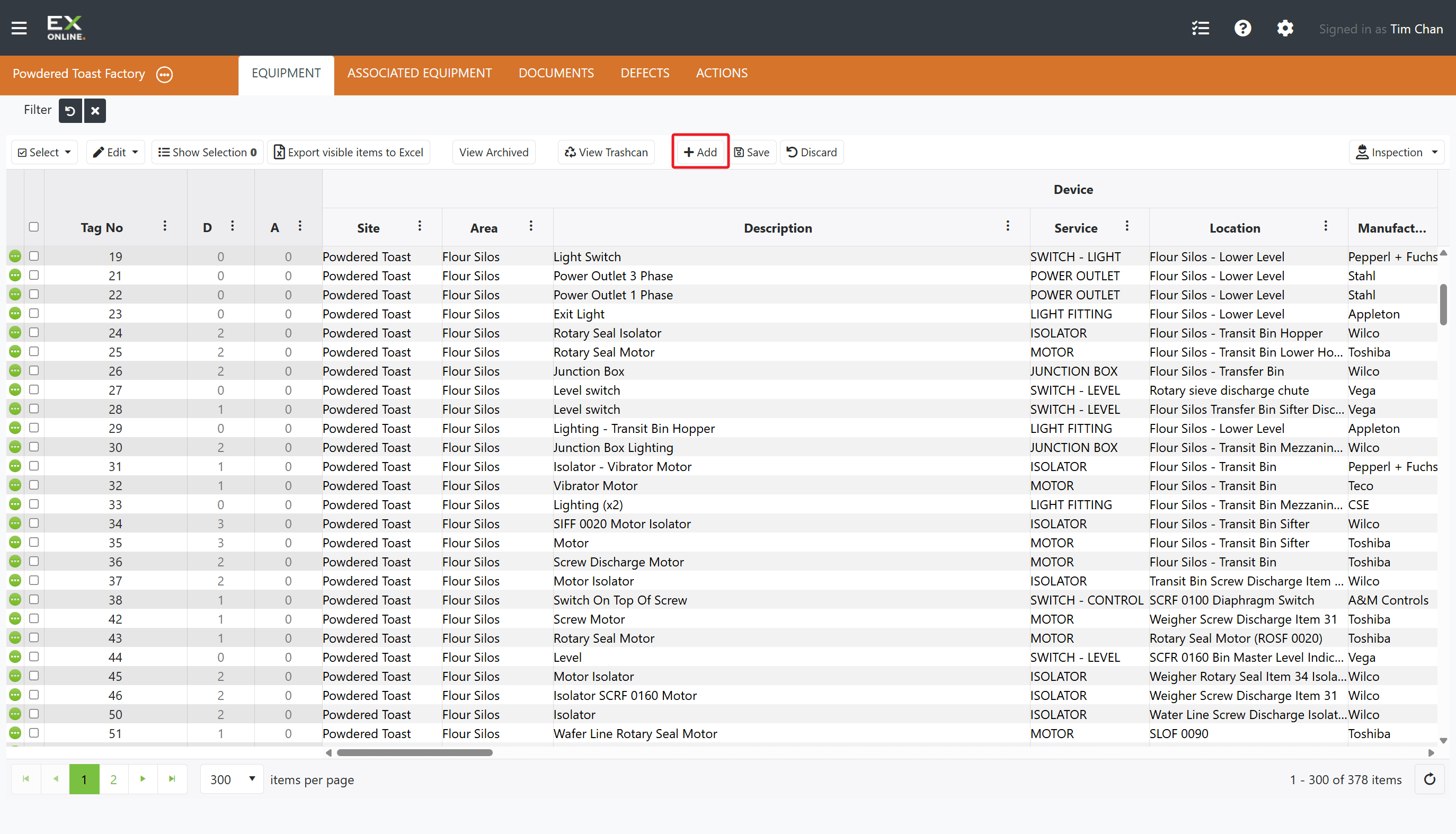The height and width of the screenshot is (834, 1456).
Task: Expand the Edit dropdown
Action: pyautogui.click(x=116, y=153)
